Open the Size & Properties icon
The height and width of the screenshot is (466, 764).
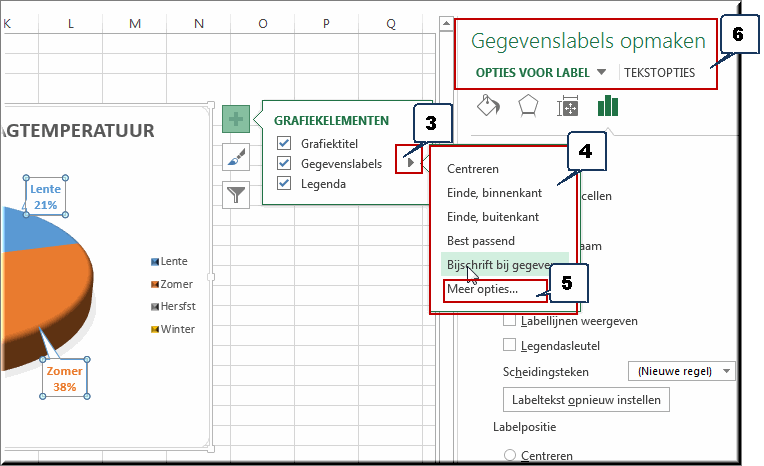[x=568, y=107]
